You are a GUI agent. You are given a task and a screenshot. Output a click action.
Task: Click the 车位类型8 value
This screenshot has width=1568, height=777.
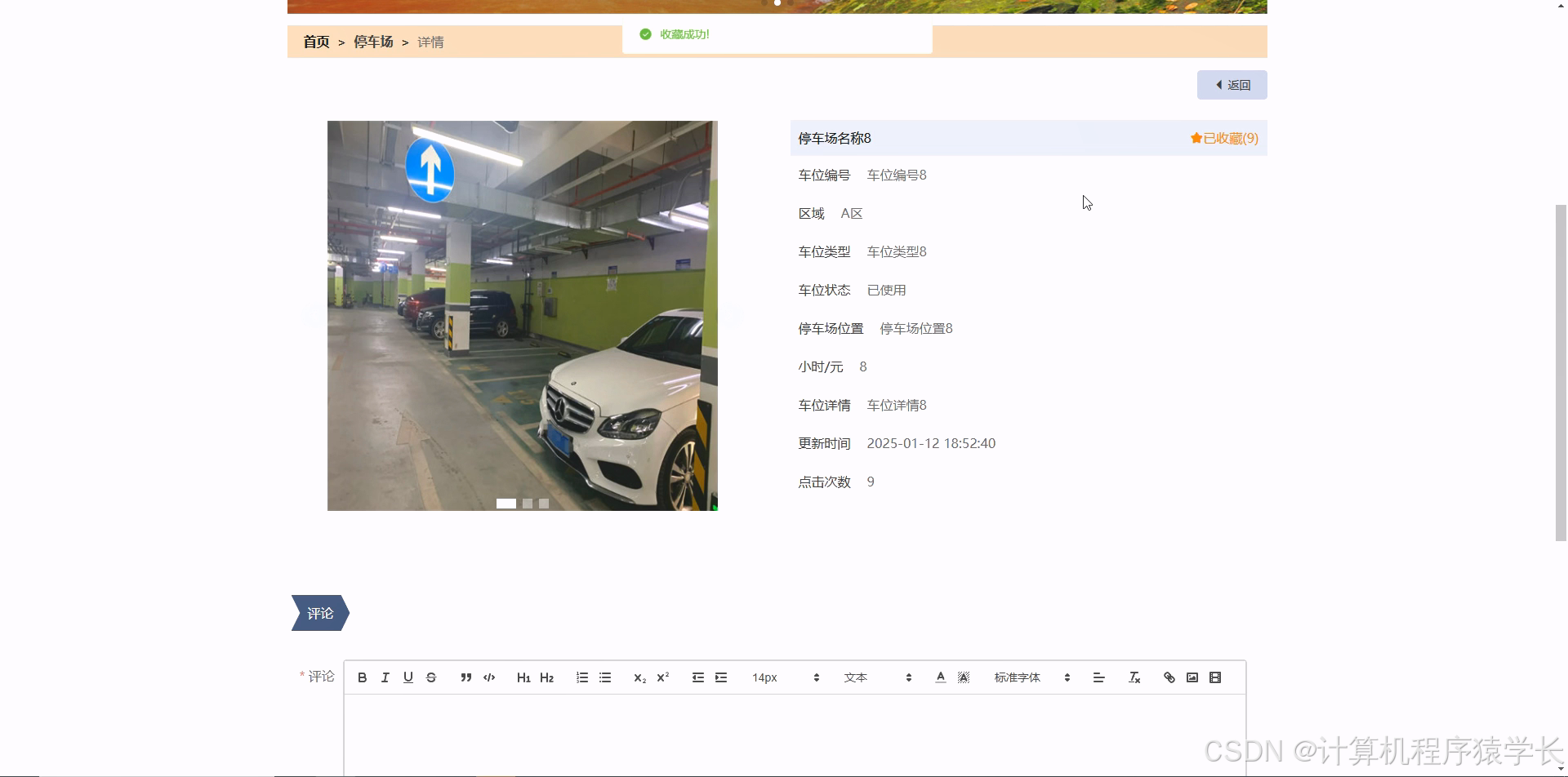coord(897,252)
